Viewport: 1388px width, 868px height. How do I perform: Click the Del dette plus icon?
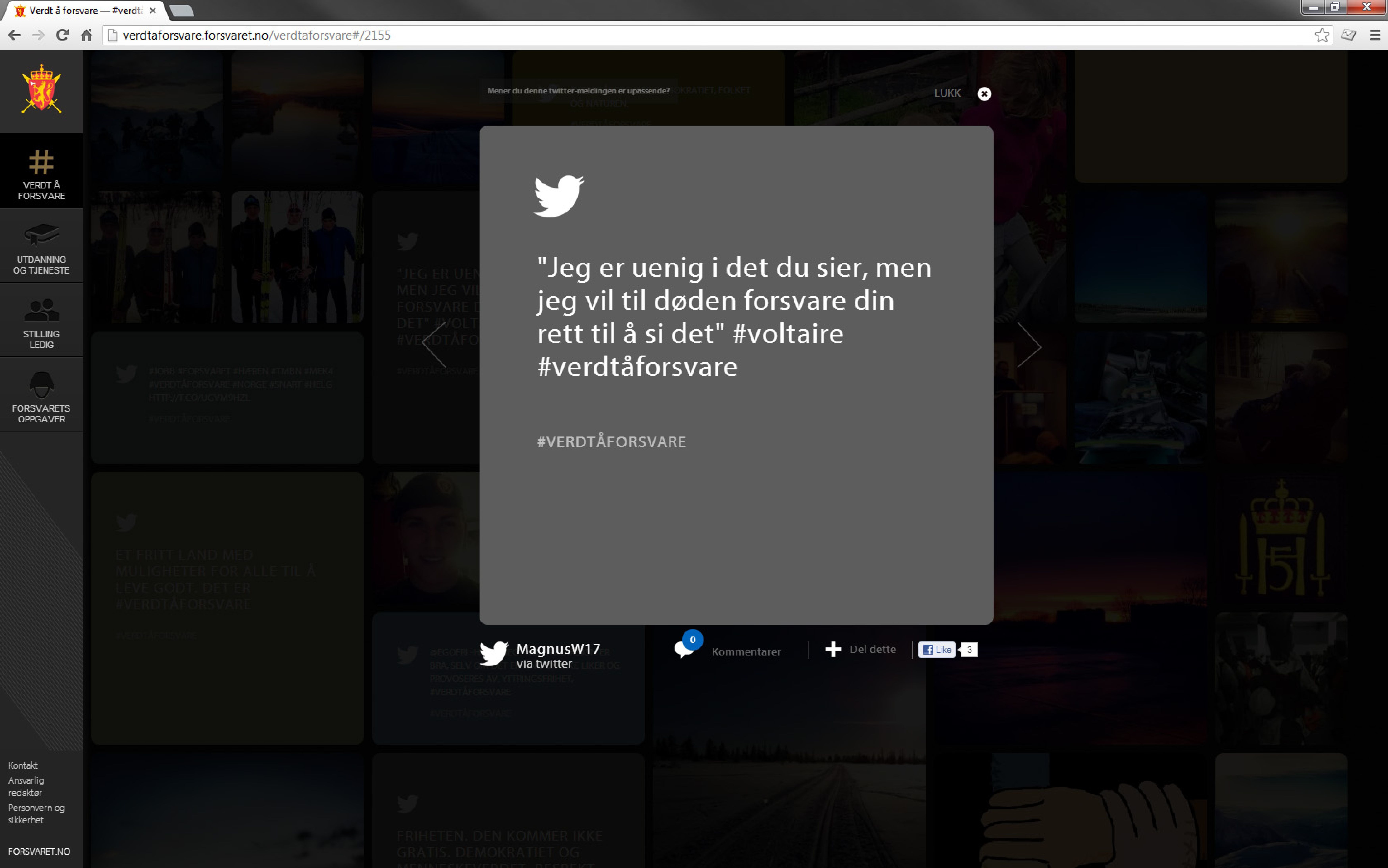click(x=833, y=649)
